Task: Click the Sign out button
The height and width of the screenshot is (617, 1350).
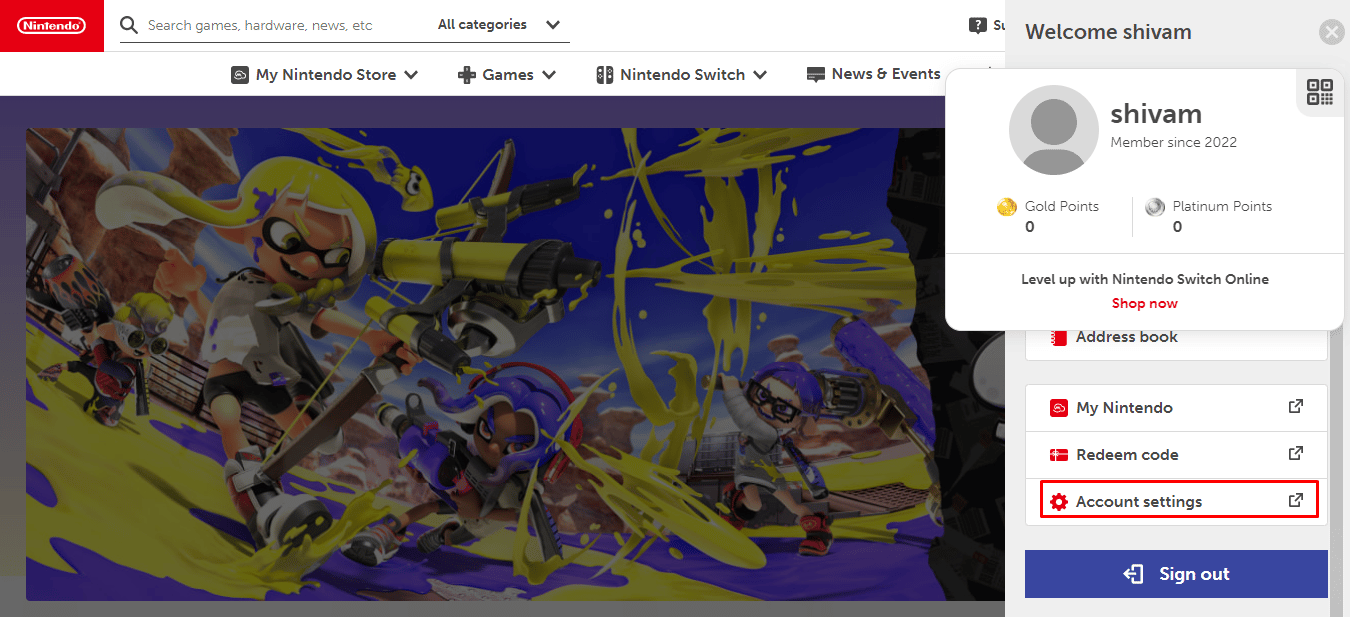Action: point(1176,574)
